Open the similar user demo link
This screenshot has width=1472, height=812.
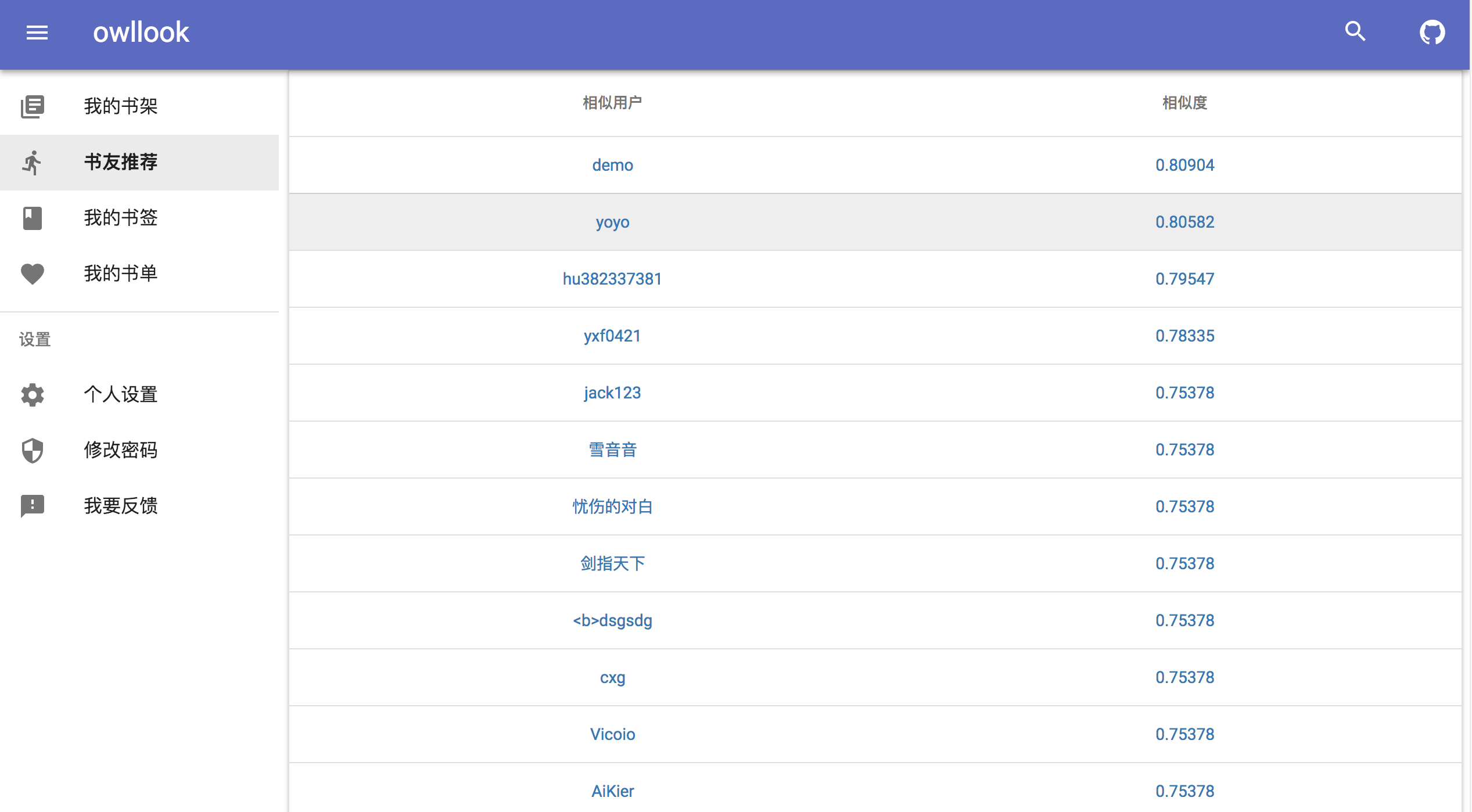click(612, 165)
